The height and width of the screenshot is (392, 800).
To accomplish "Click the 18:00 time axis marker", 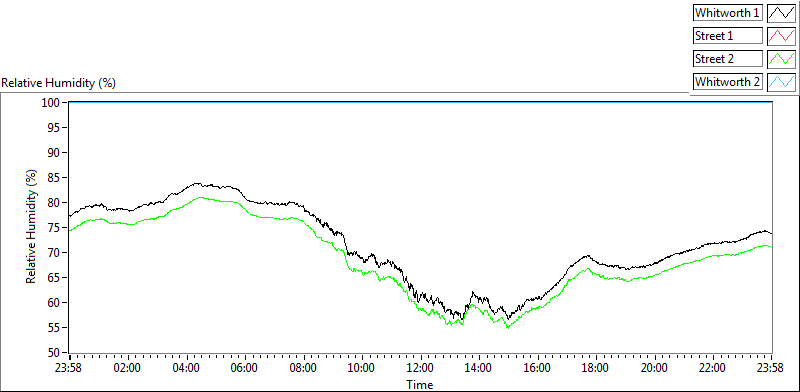I will click(x=596, y=367).
